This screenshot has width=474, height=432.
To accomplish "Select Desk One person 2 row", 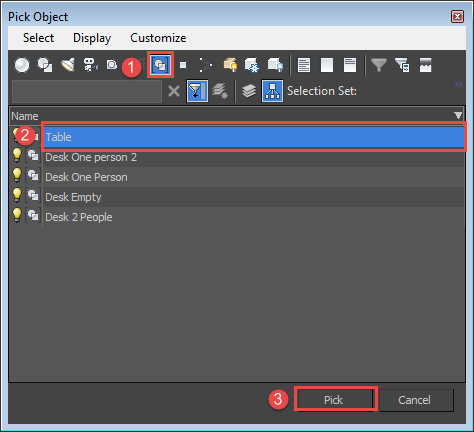I will coord(254,157).
